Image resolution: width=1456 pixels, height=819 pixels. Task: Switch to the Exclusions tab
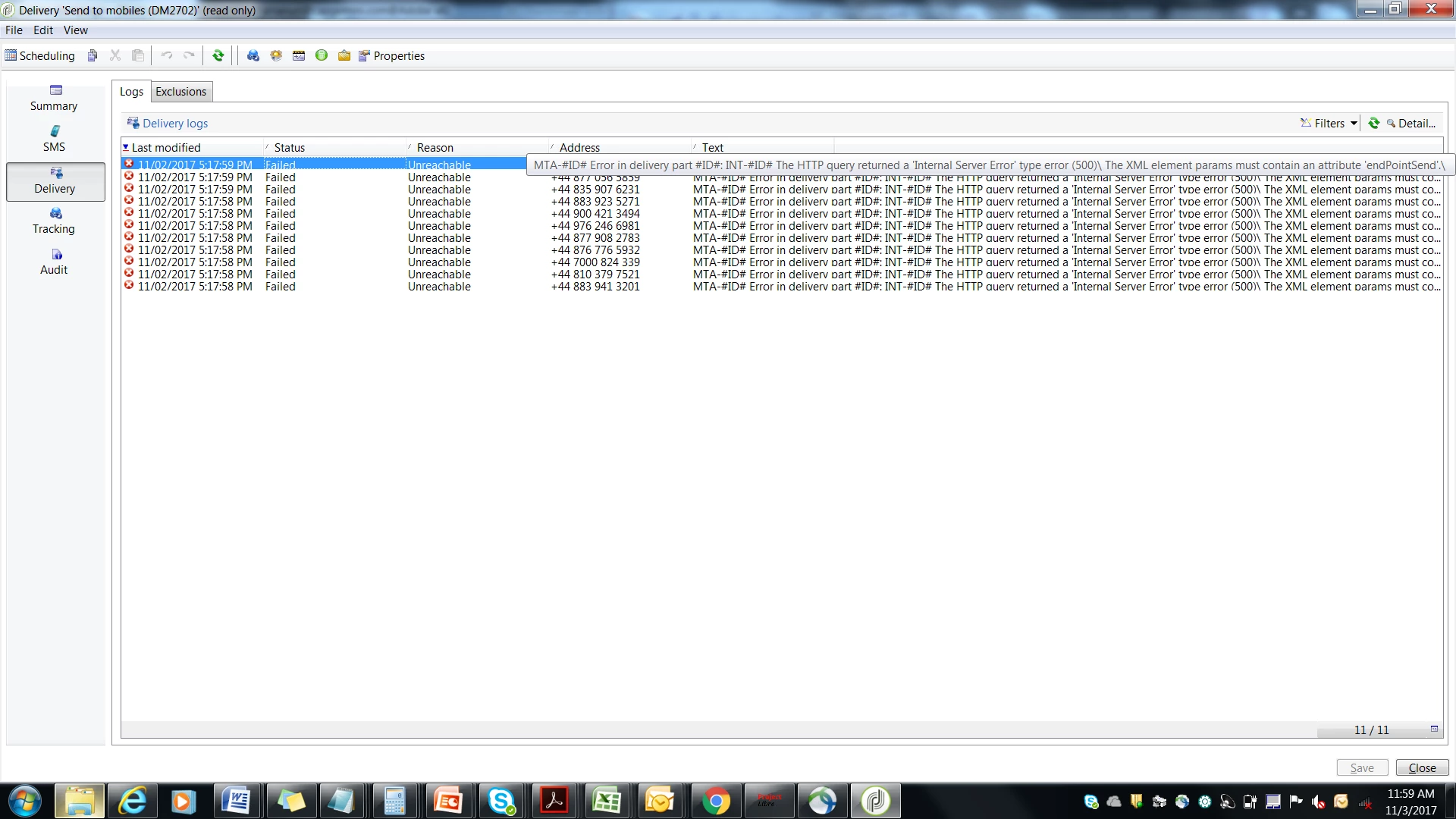pyautogui.click(x=180, y=92)
